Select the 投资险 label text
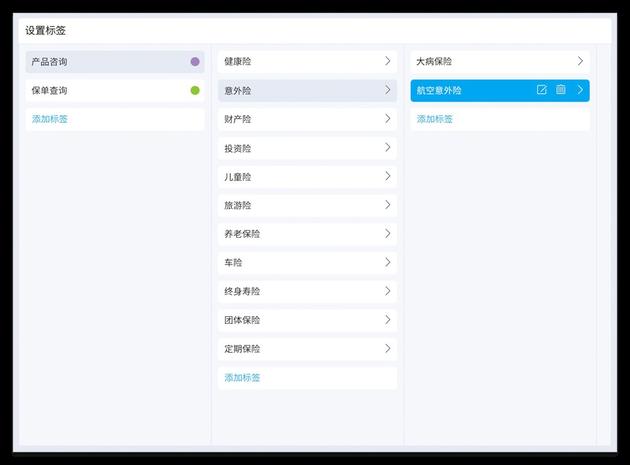The width and height of the screenshot is (630, 465). click(238, 148)
